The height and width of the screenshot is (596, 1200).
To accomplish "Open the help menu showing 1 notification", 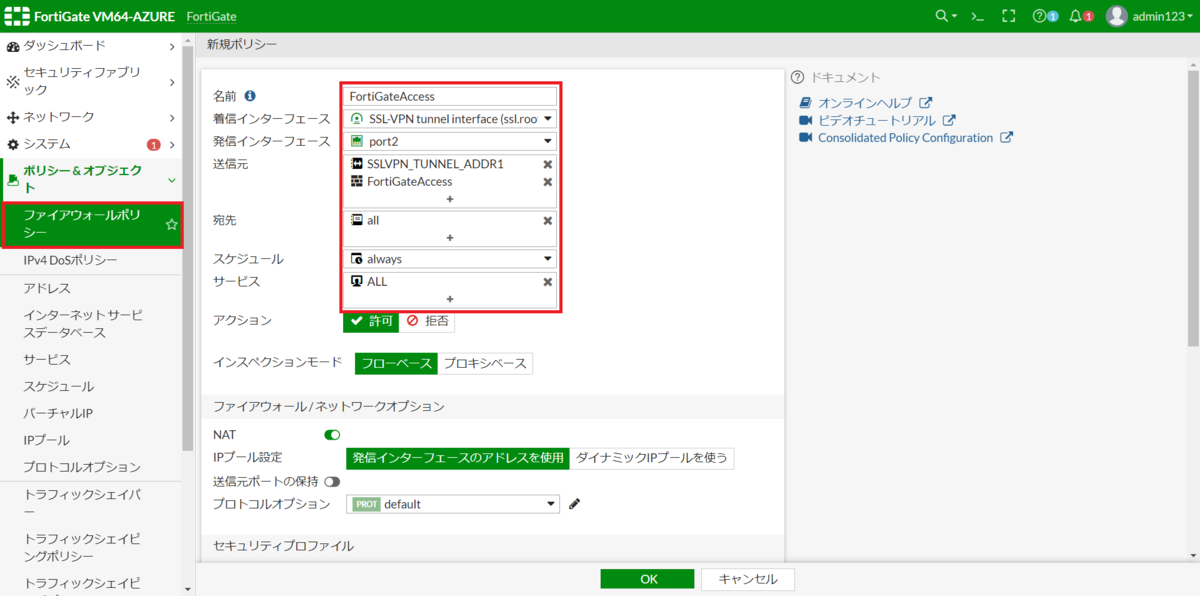I will pyautogui.click(x=1041, y=15).
